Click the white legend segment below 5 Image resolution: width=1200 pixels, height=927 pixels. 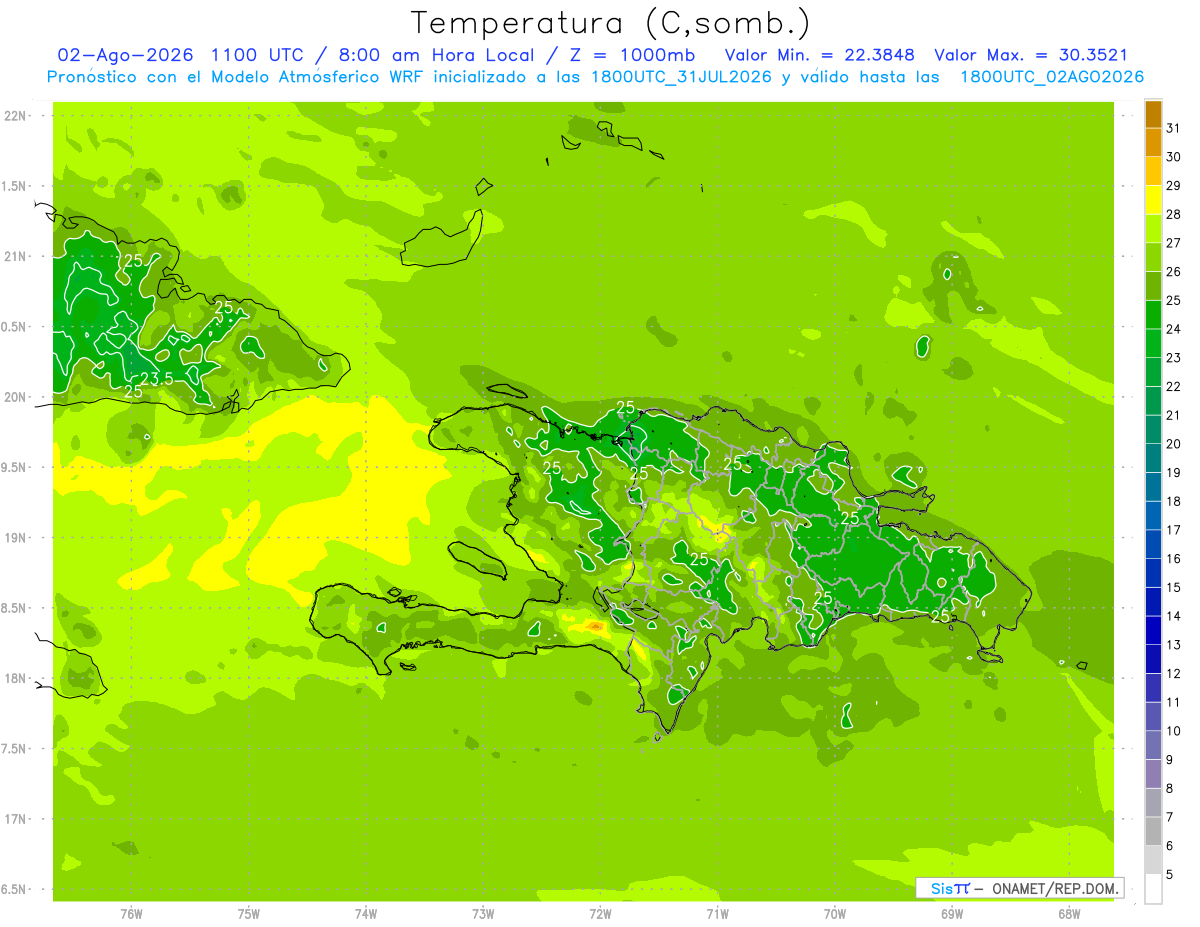[1153, 889]
